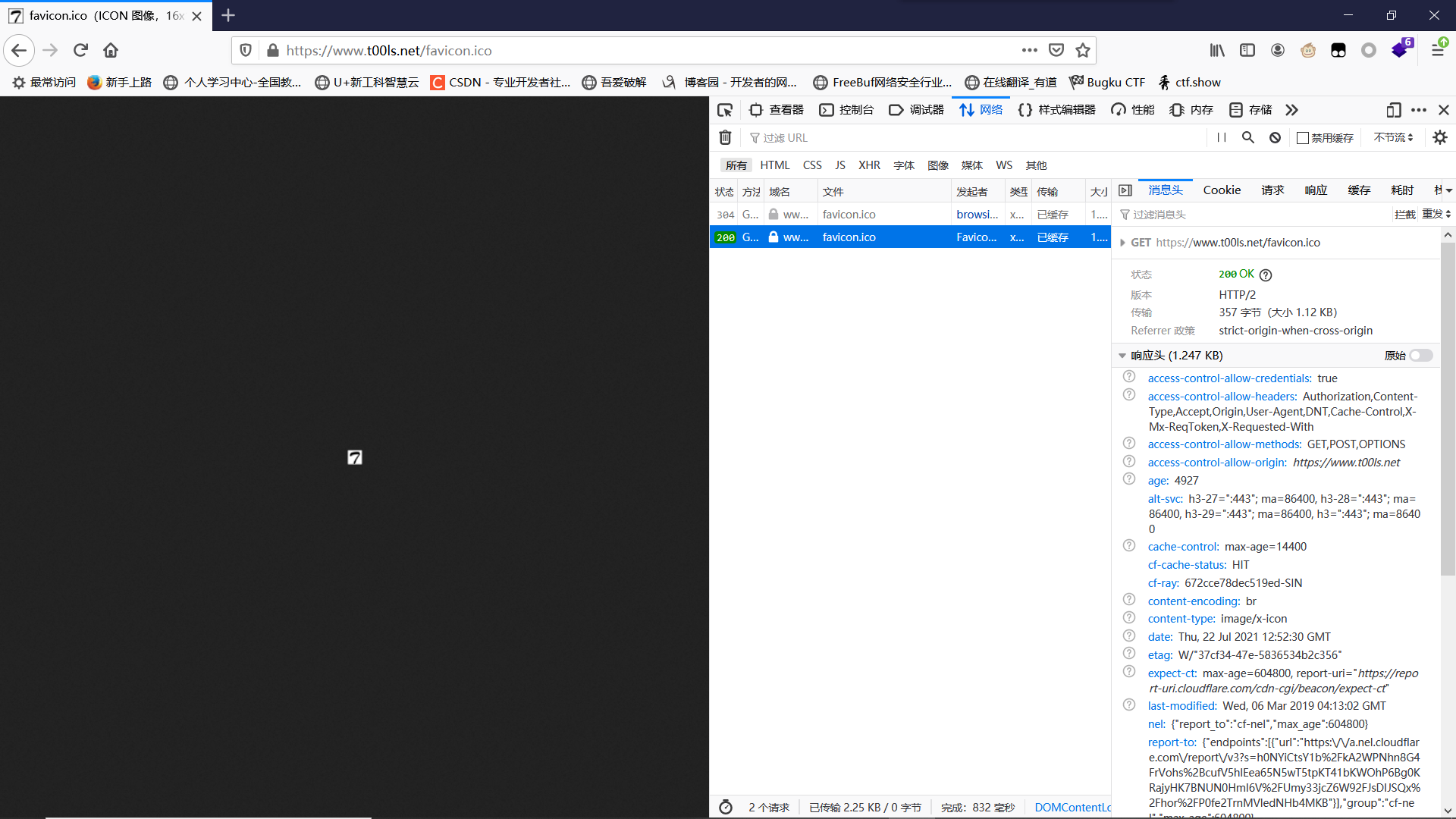Screen dimensions: 1456x819
Task: Pause network recording
Action: click(x=1221, y=137)
